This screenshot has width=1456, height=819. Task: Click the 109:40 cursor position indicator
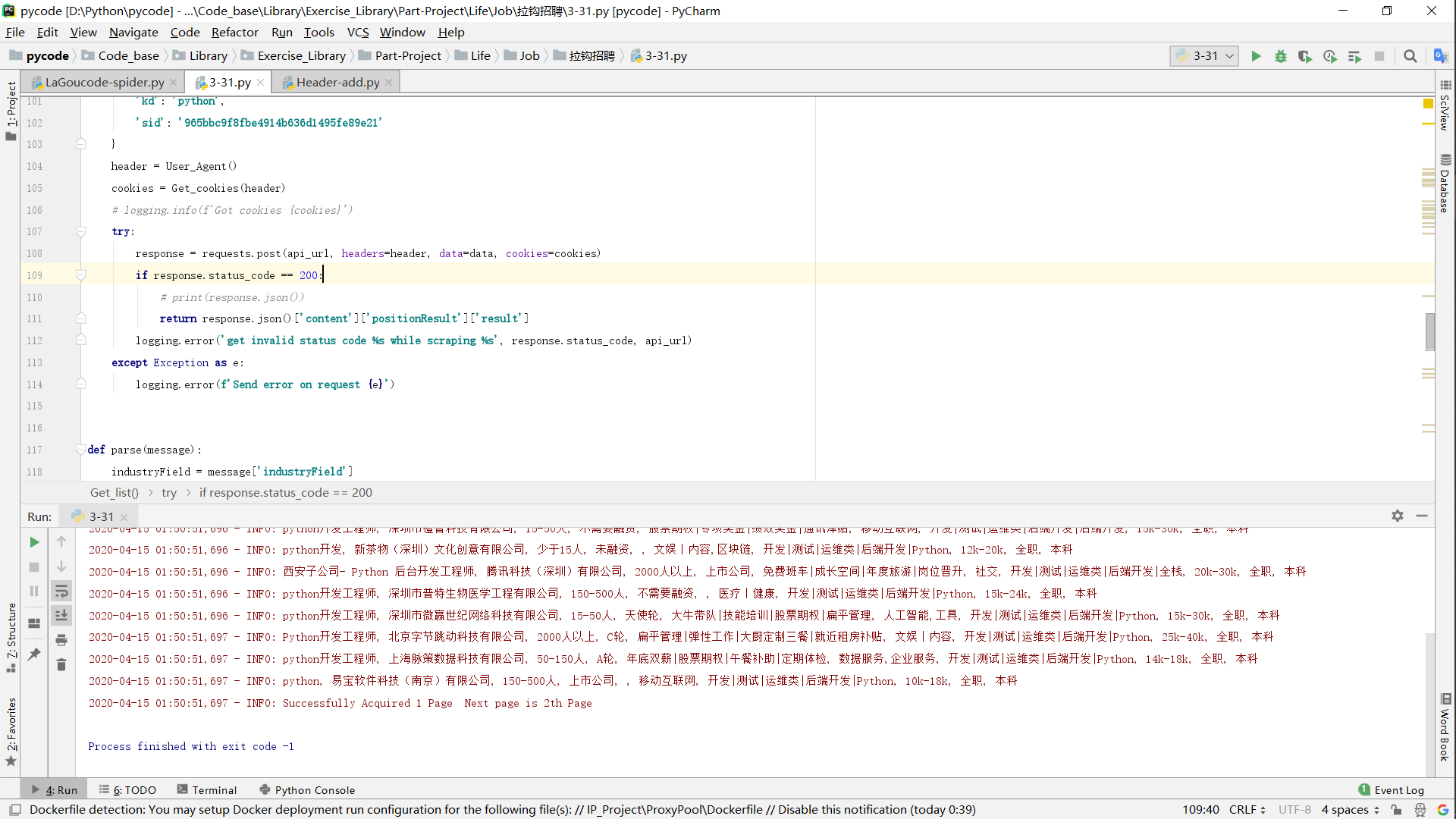pyautogui.click(x=1200, y=810)
